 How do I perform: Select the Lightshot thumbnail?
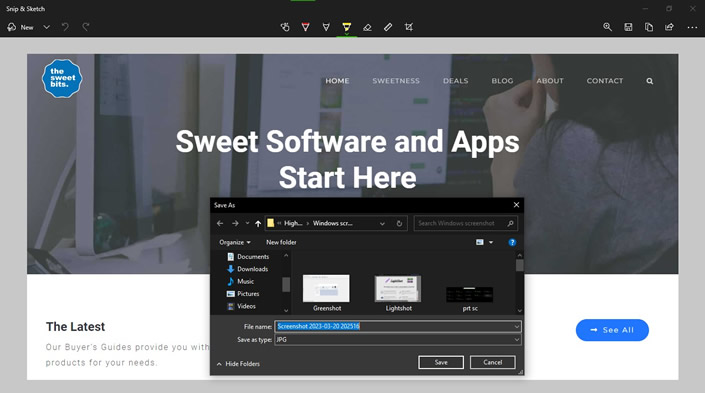click(x=398, y=294)
